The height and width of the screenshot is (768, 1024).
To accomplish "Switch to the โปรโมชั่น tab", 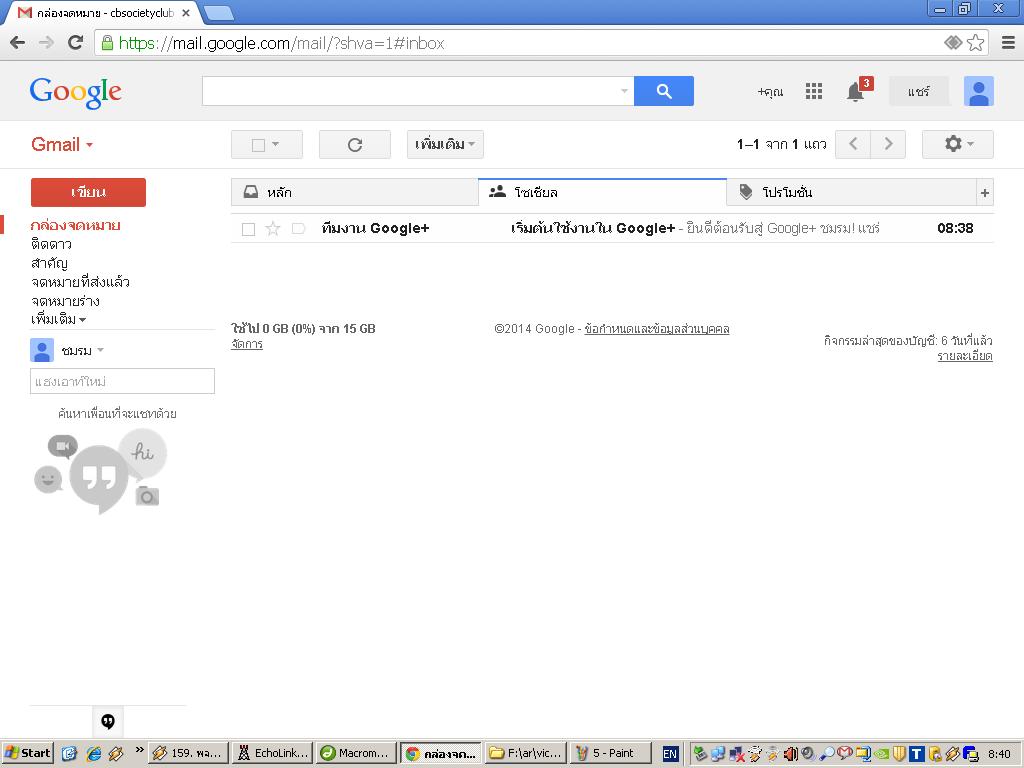I will (x=851, y=192).
